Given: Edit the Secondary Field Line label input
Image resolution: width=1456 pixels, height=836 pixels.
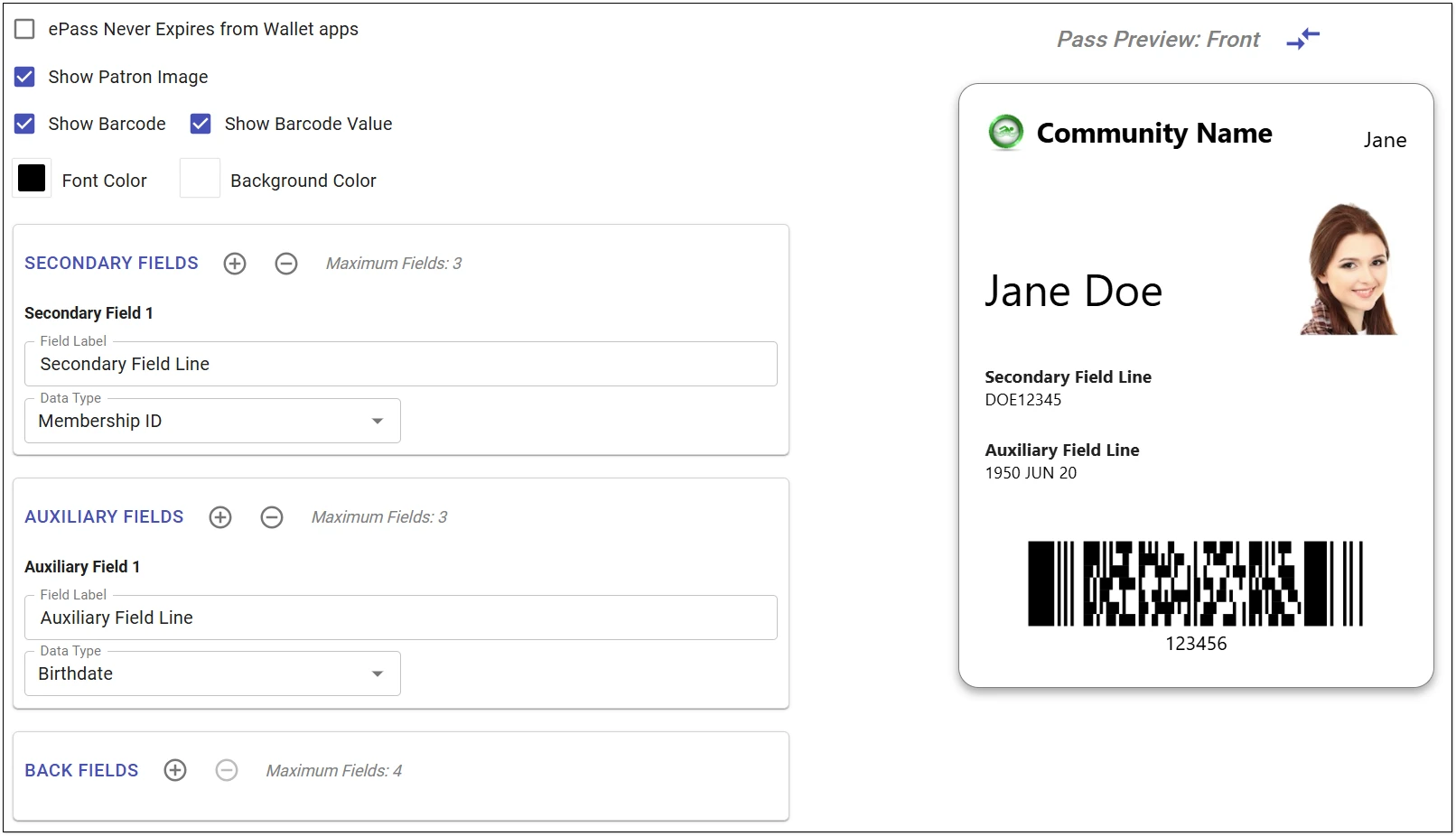Looking at the screenshot, I should point(400,365).
